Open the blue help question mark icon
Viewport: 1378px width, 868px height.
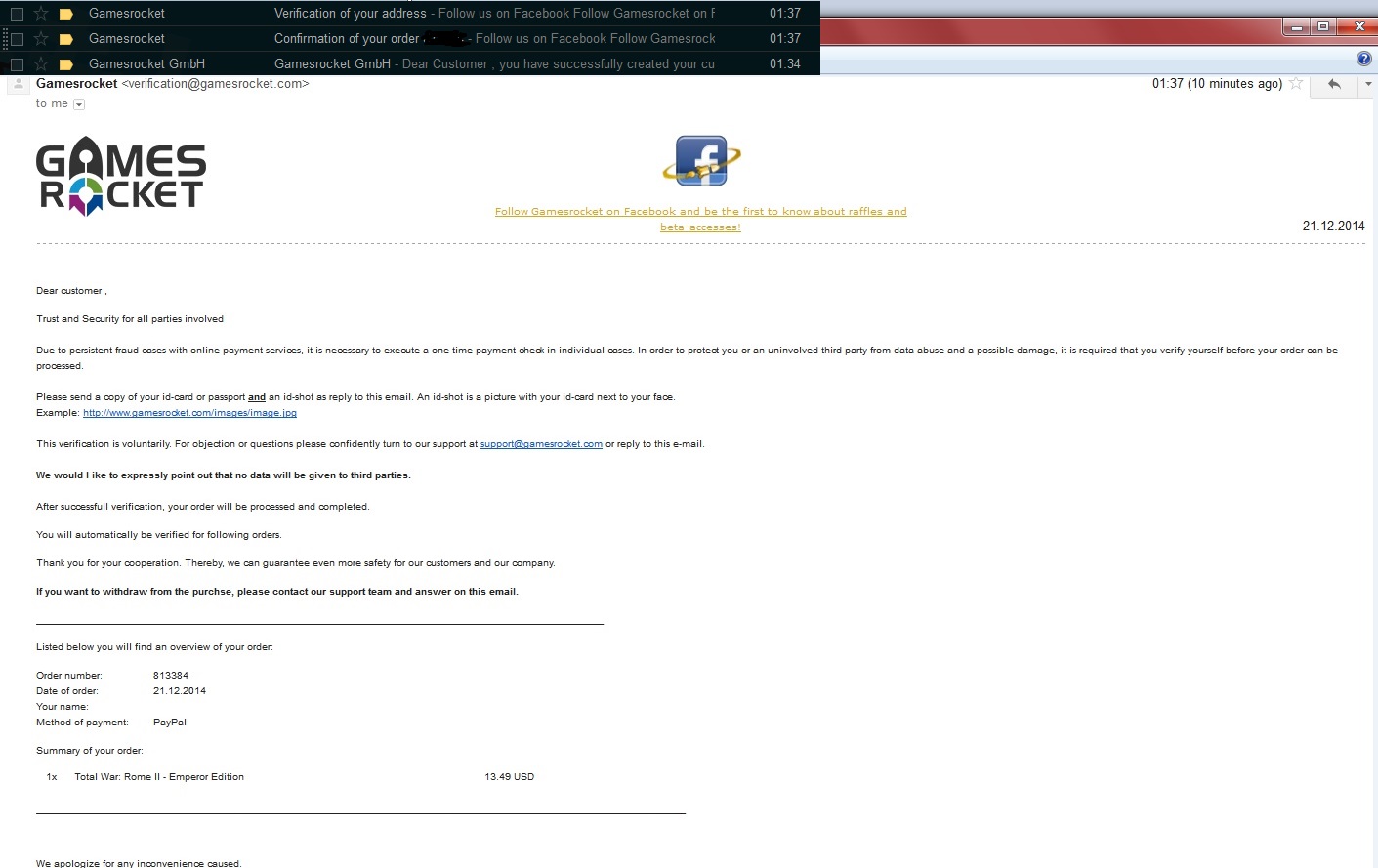coord(1364,59)
